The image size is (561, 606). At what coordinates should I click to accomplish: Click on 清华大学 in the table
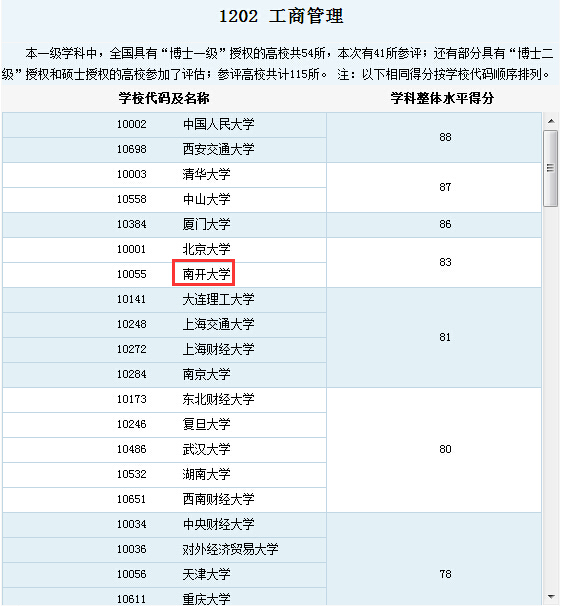(x=206, y=174)
